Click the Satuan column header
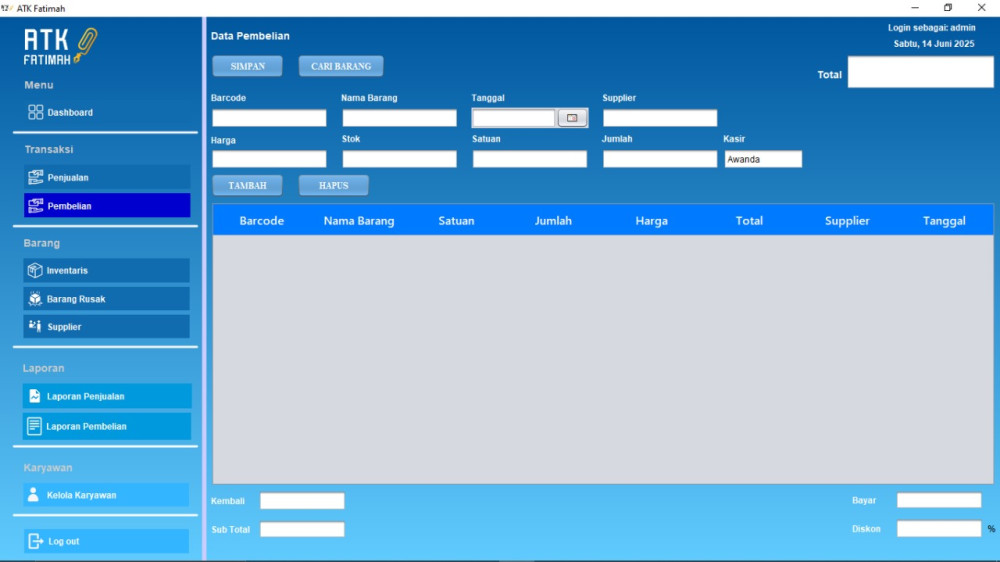 point(456,221)
